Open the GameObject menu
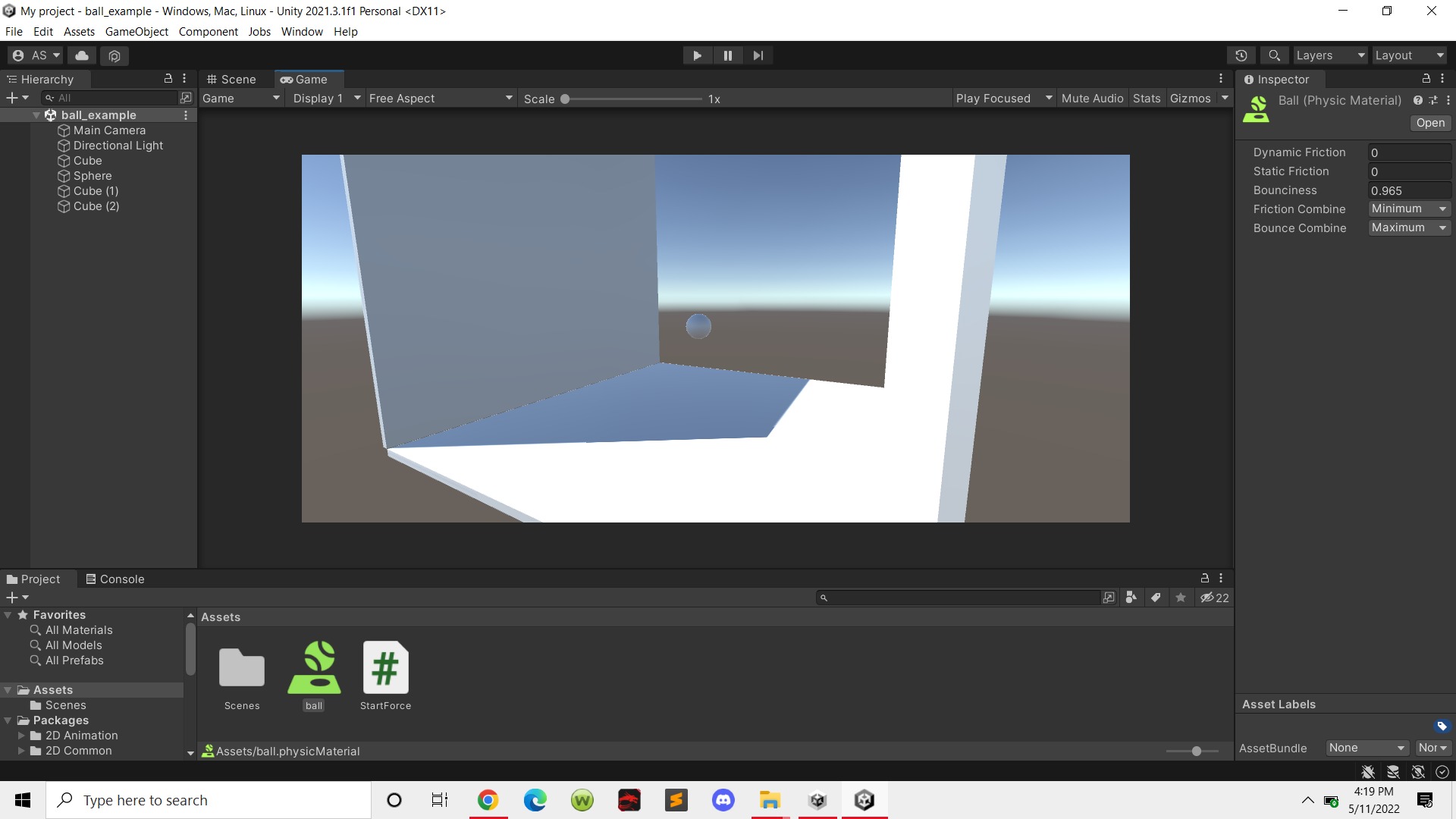1456x819 pixels. pyautogui.click(x=136, y=32)
